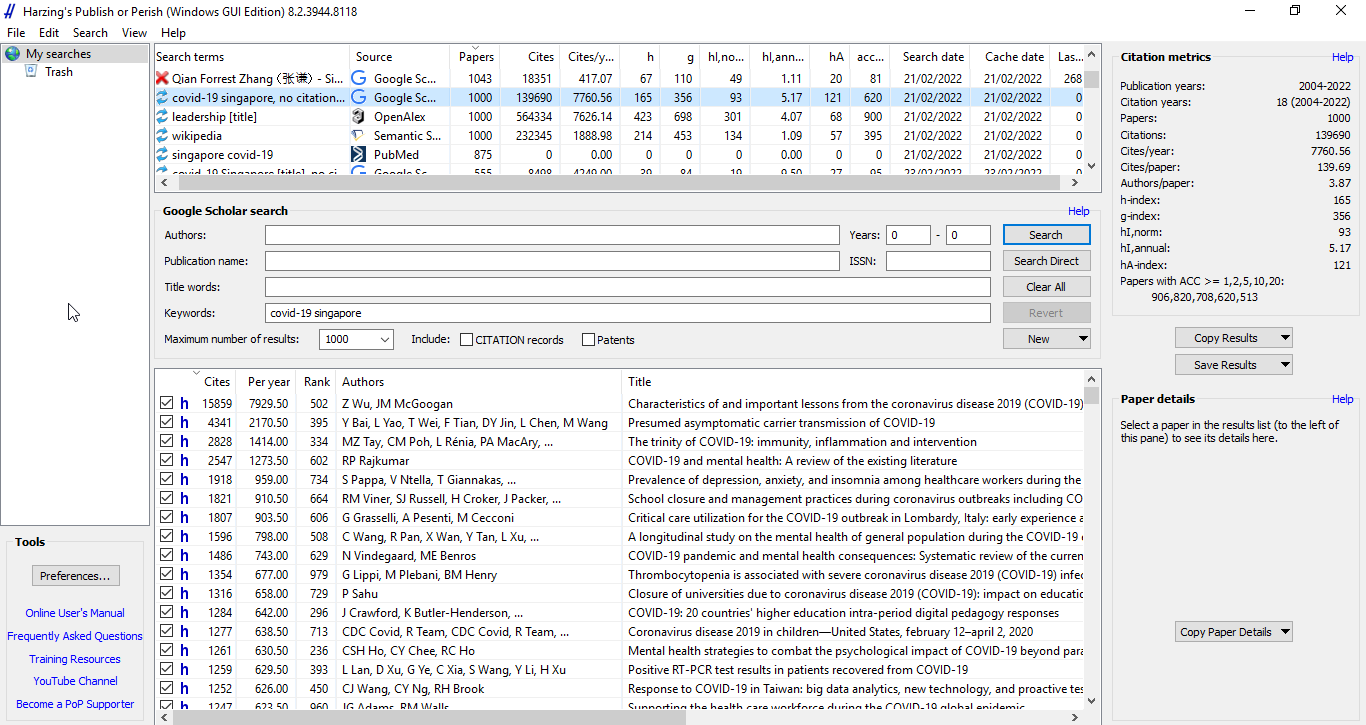The height and width of the screenshot is (725, 1366).
Task: Click the Search date column header
Action: [933, 57]
